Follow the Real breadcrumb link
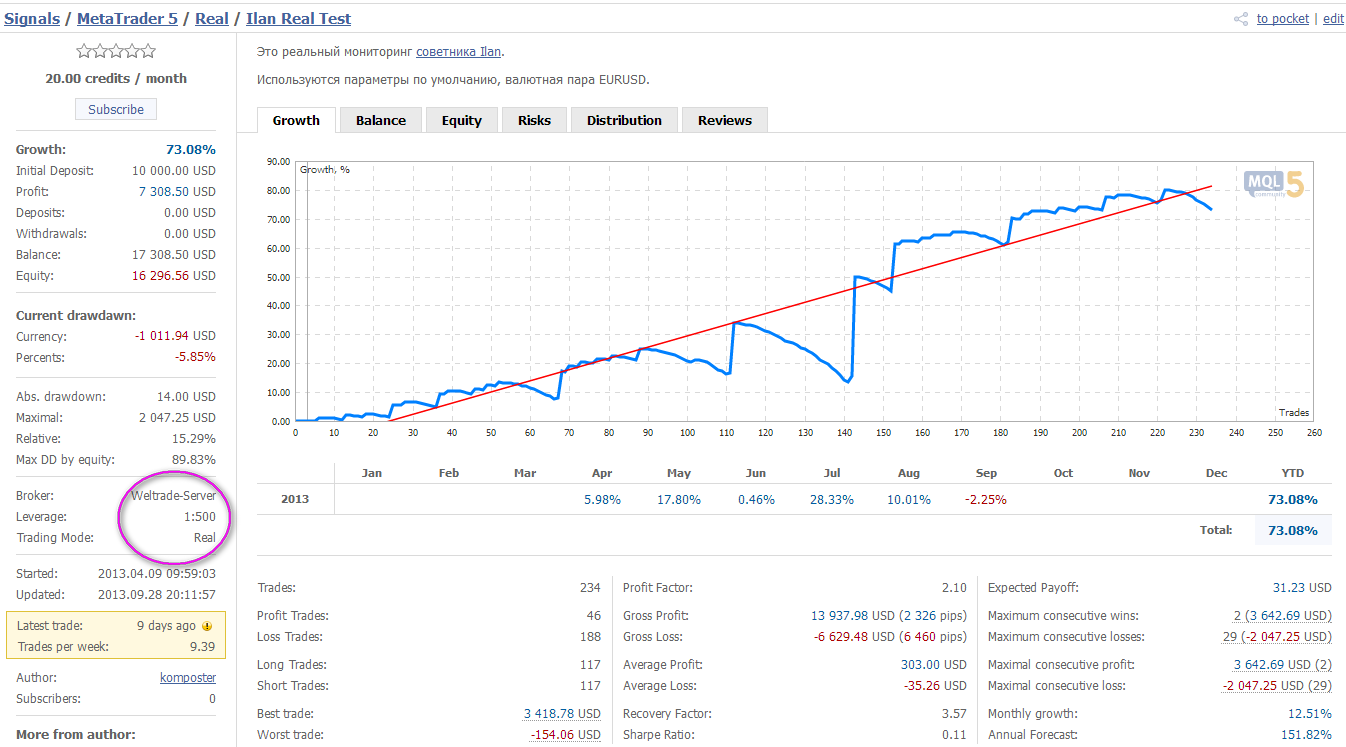1346x747 pixels. point(212,19)
